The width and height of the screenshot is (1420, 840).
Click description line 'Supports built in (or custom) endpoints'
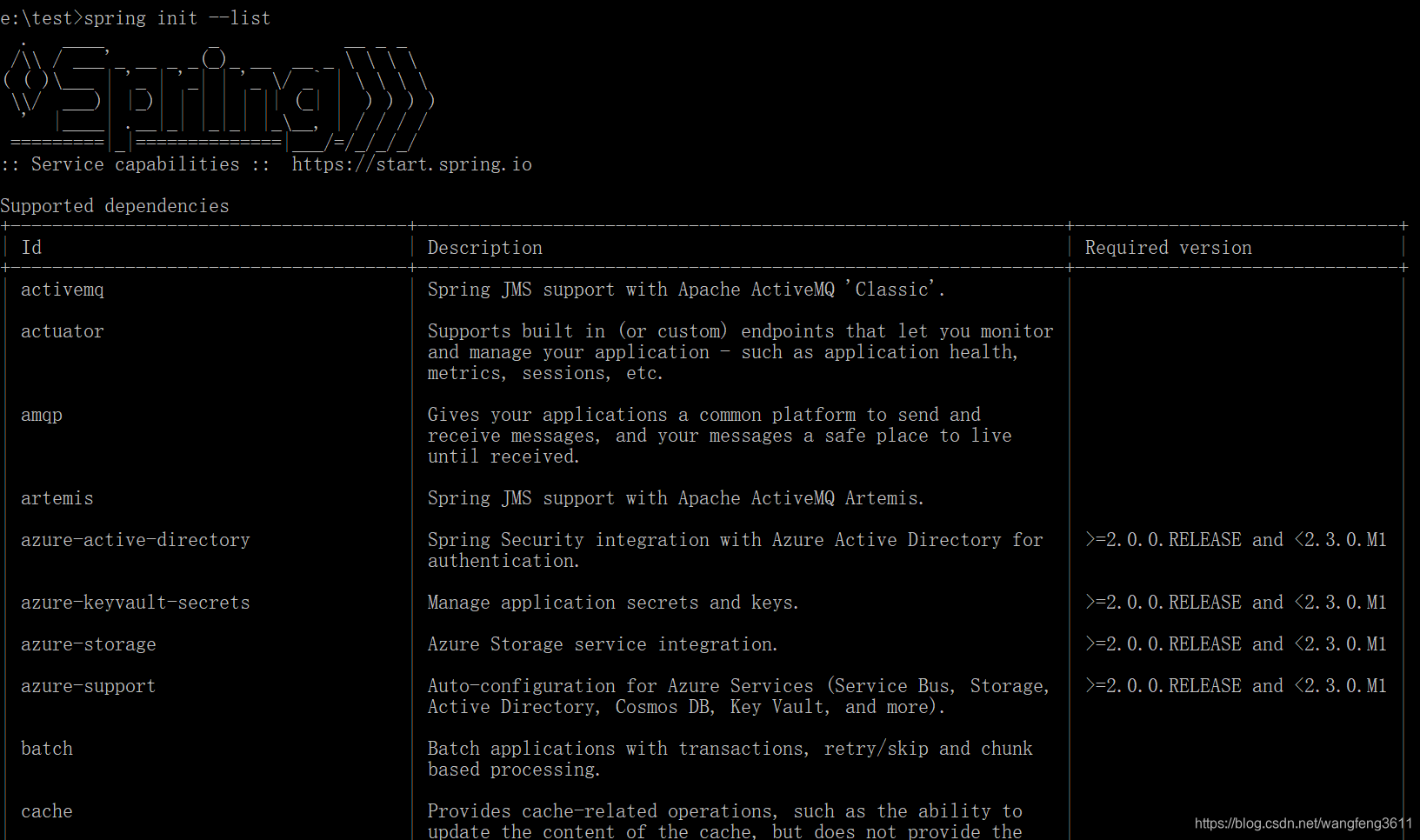point(741,331)
